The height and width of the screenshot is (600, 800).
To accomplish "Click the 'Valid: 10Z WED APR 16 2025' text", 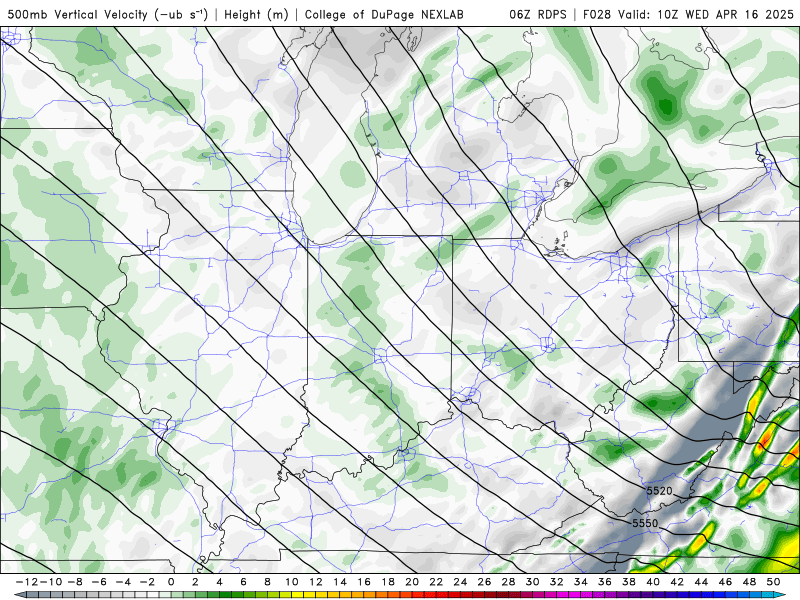I will [x=706, y=14].
